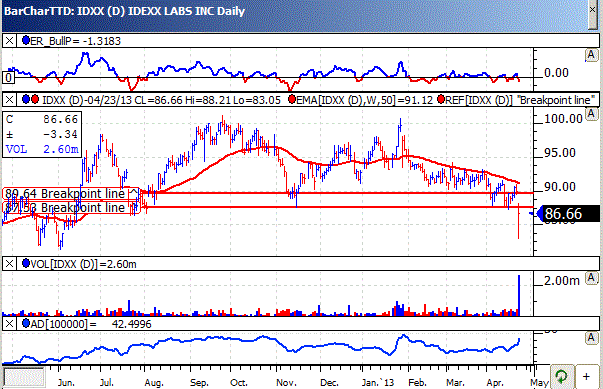The width and height of the screenshot is (603, 389).
Task: Select the 89.64 Breakpoint line label
Action: pos(72,193)
